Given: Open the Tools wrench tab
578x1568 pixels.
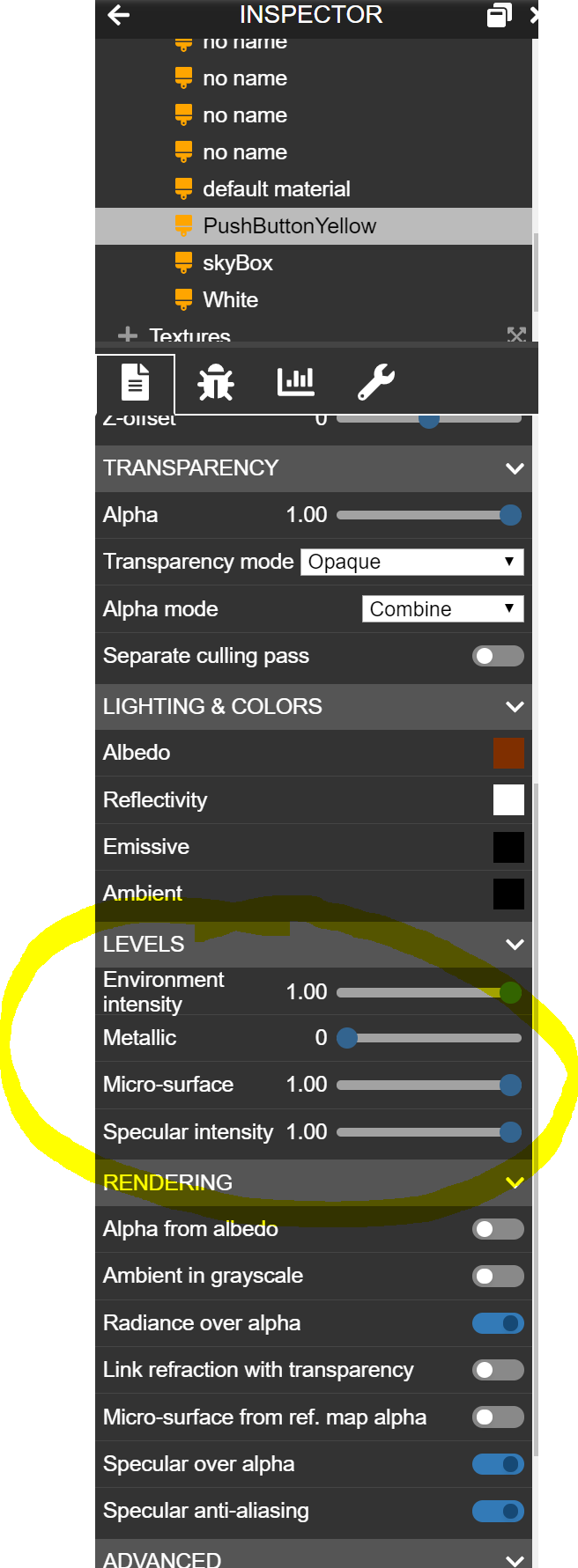Looking at the screenshot, I should click(x=376, y=383).
